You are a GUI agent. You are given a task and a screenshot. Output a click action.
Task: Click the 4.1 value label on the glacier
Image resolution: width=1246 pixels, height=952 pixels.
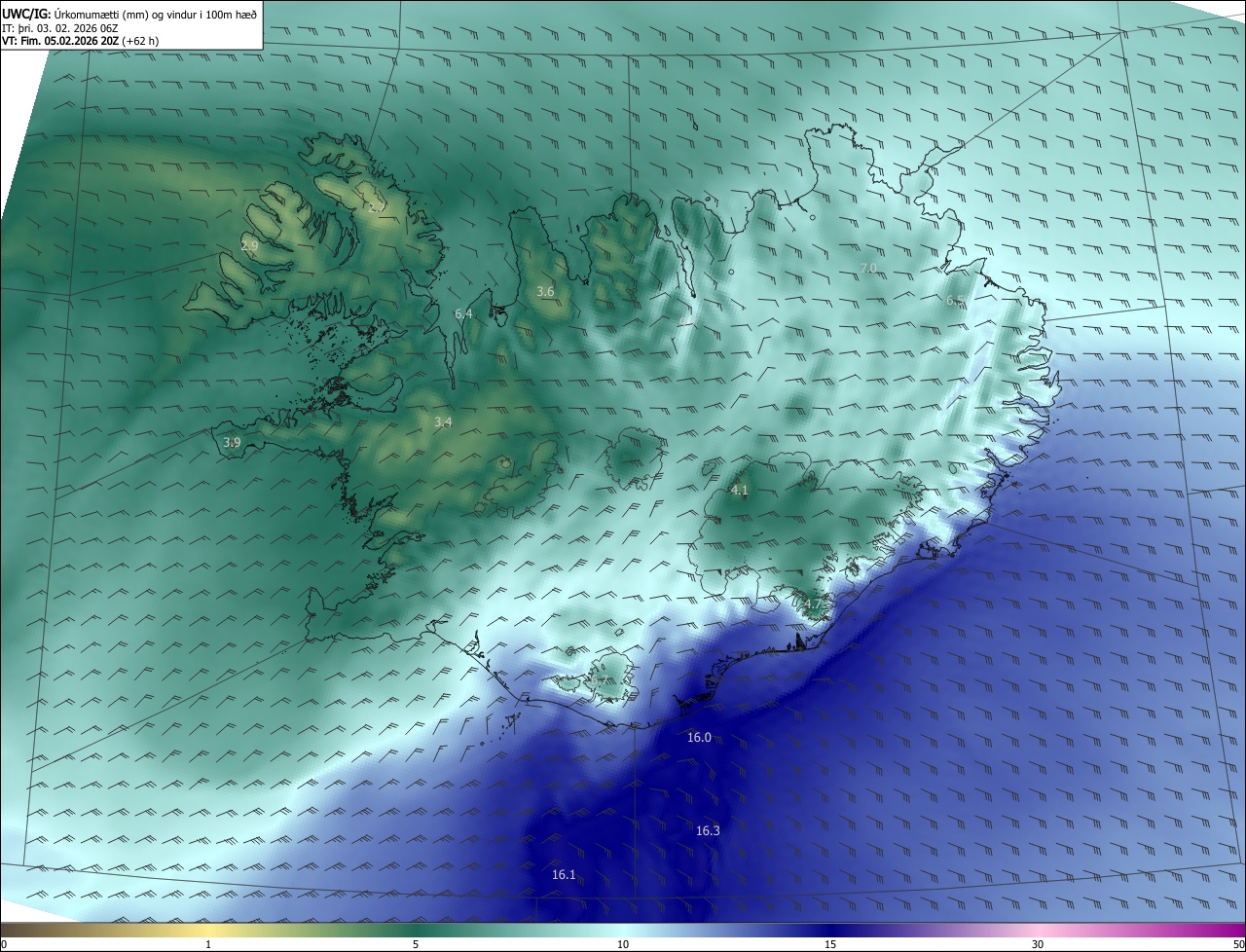[x=739, y=491]
